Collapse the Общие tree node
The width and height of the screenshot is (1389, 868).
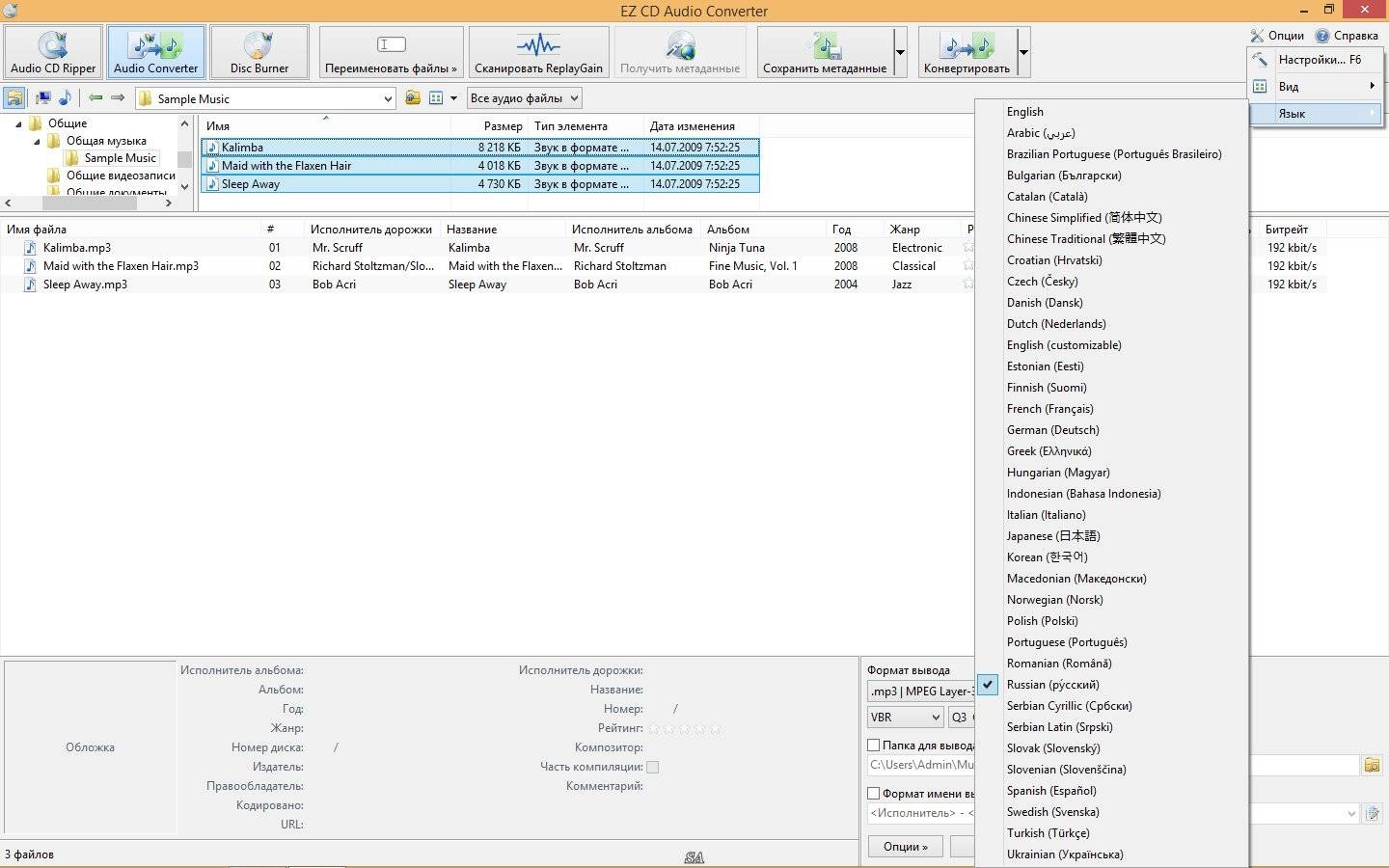coord(18,124)
